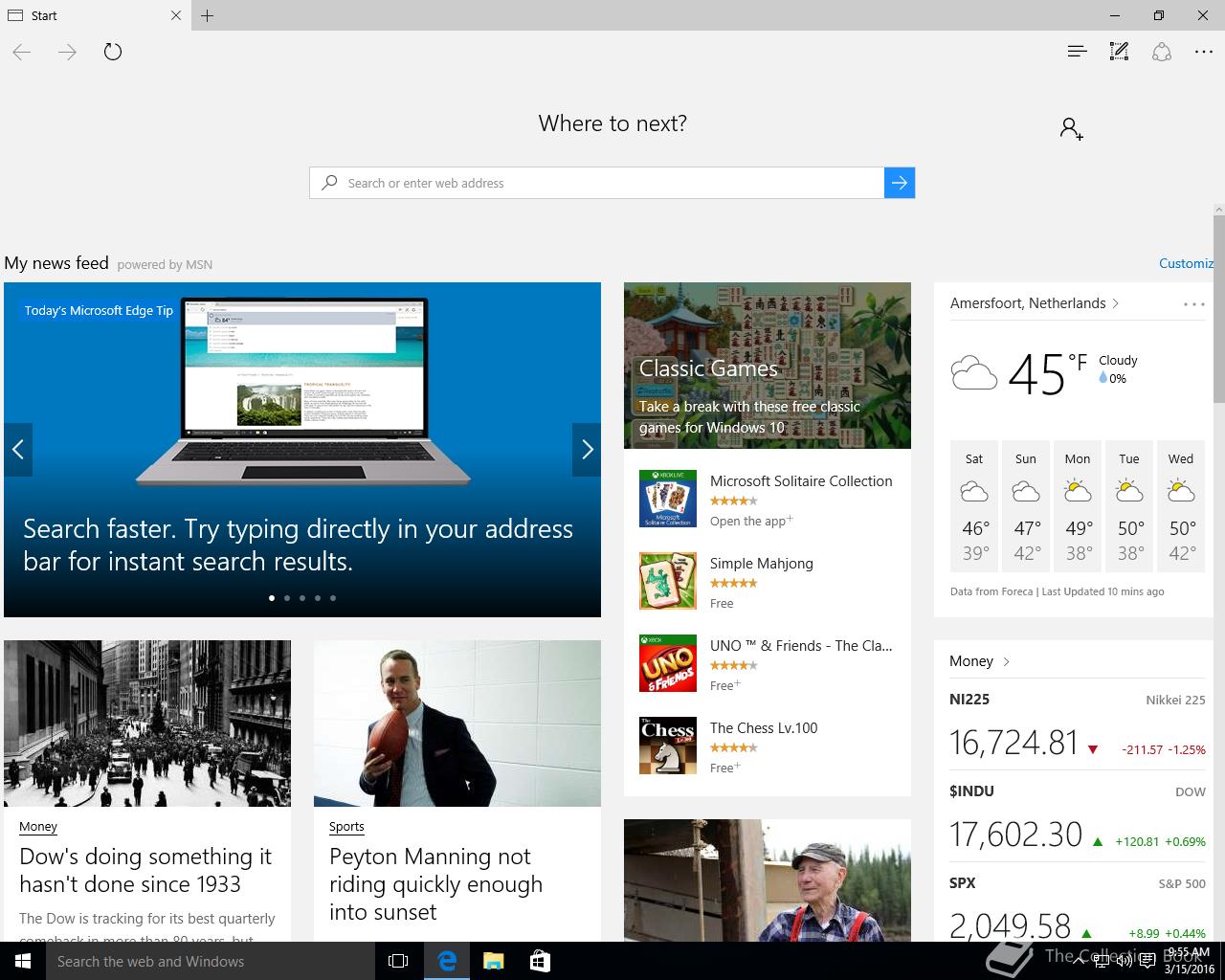This screenshot has height=980, width=1225.
Task: Click the Tue forecast column
Action: click(1129, 507)
